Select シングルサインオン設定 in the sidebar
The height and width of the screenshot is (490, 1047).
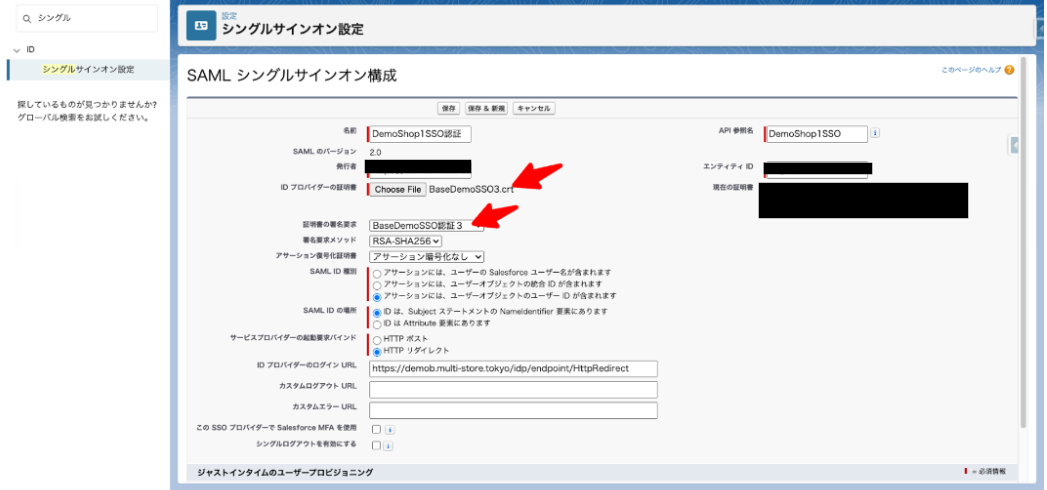[88, 69]
